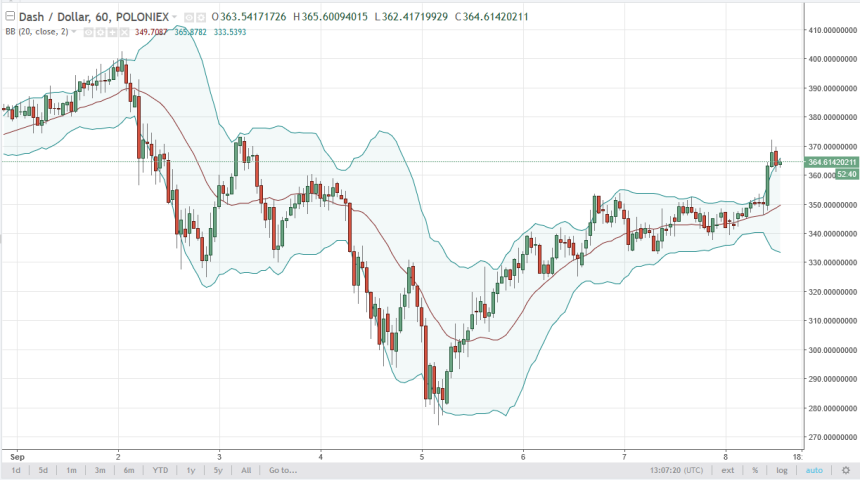Remove BB indicator with the X icon

125,33
